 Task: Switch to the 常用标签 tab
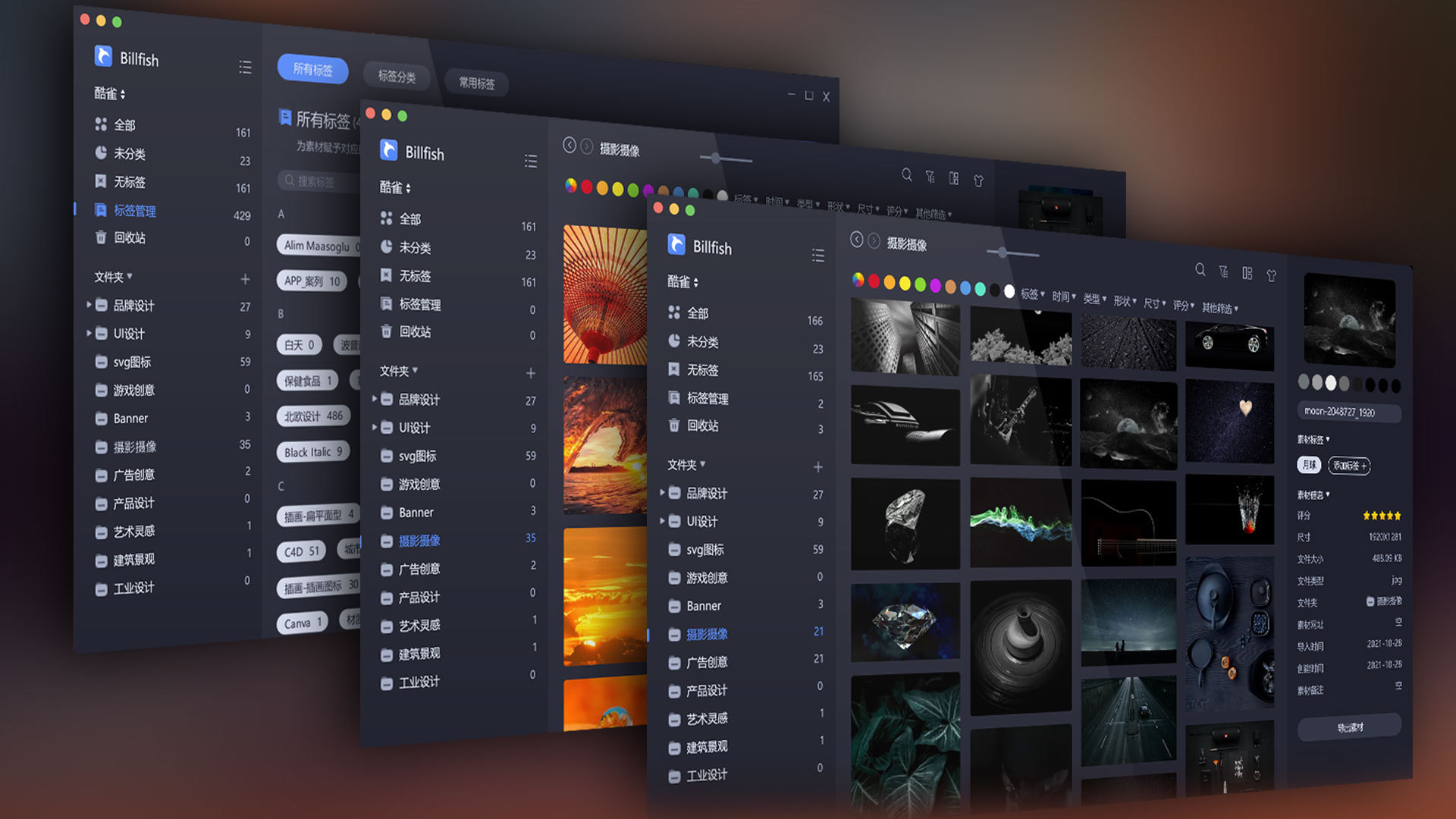(x=476, y=83)
